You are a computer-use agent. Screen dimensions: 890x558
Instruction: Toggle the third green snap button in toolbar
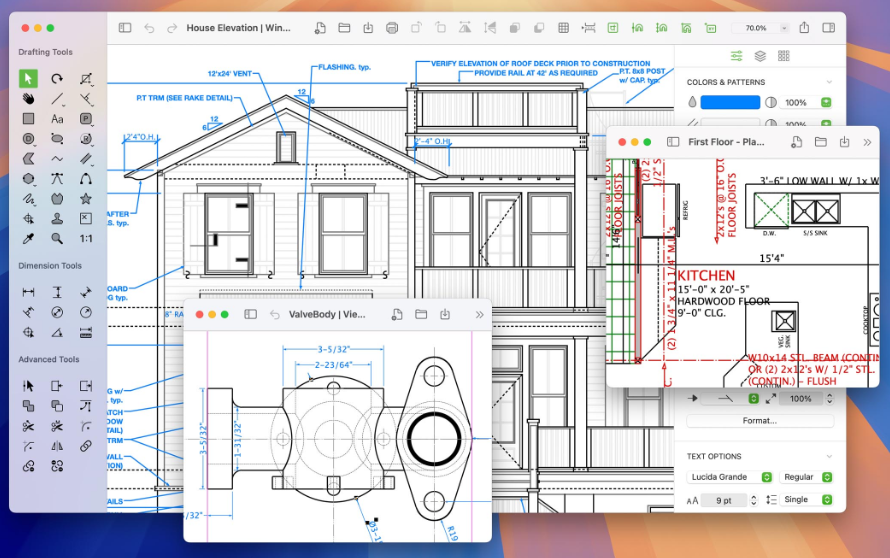point(661,28)
